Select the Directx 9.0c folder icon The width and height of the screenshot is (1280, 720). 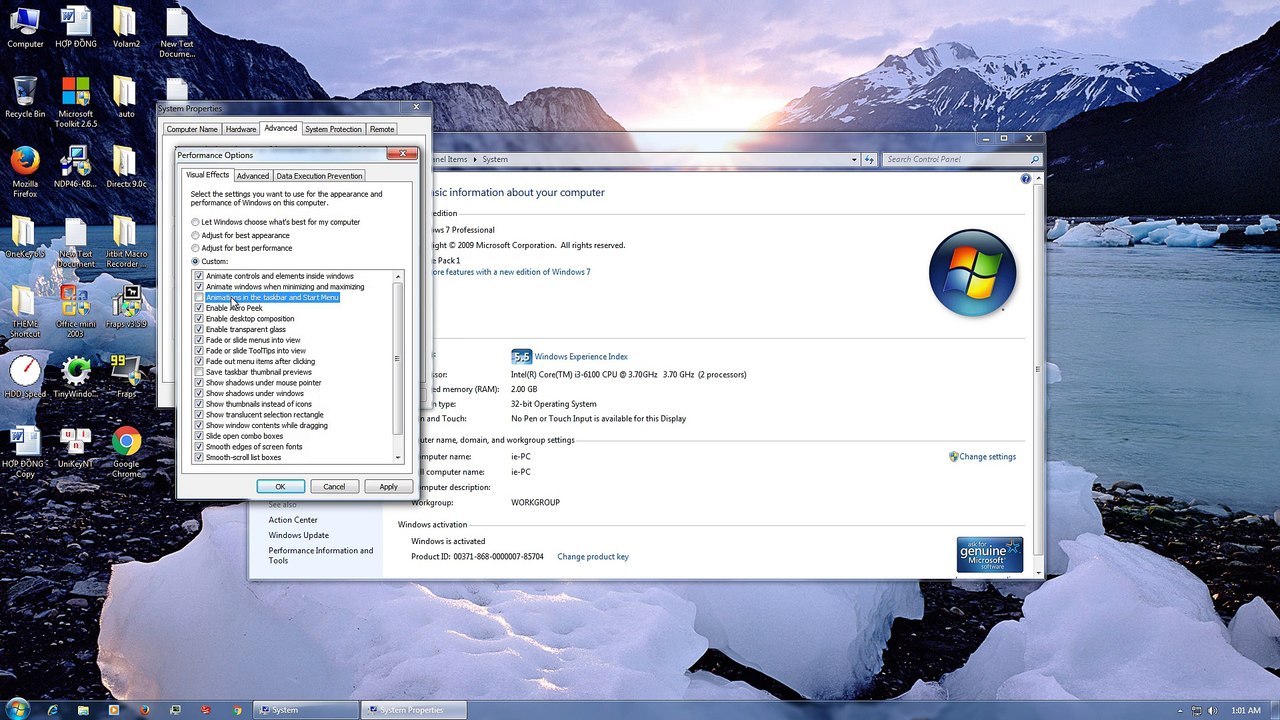[126, 167]
